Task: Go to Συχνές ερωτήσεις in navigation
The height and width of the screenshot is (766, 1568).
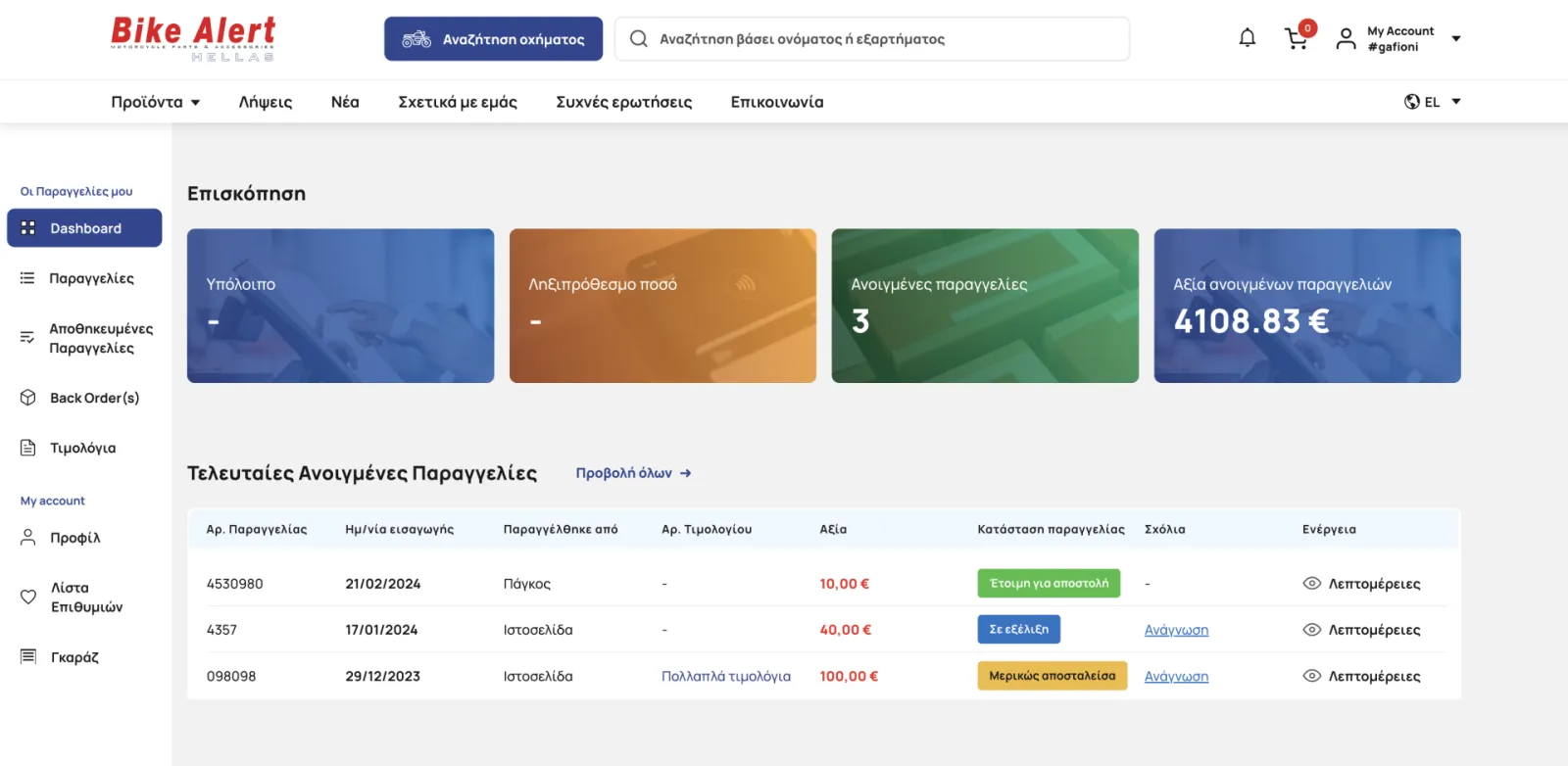Action: 623,102
